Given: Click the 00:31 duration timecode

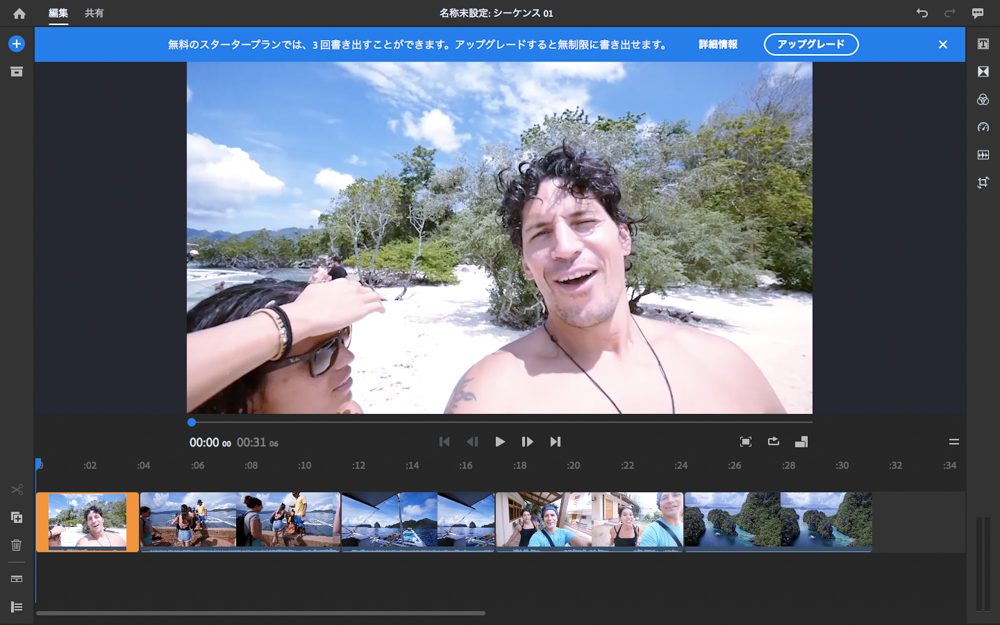Looking at the screenshot, I should click(258, 442).
